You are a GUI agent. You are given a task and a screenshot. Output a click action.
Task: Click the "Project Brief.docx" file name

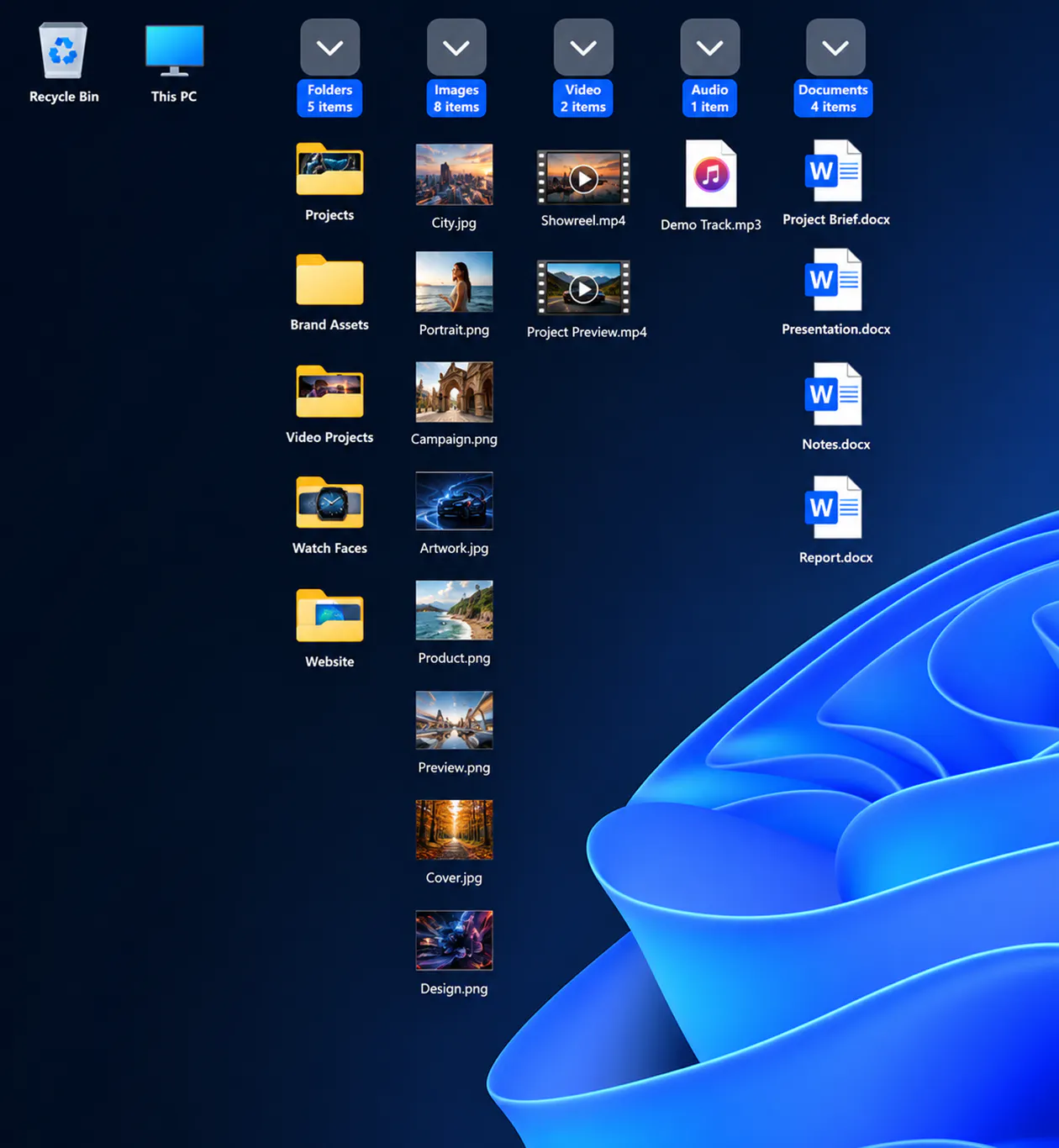pos(836,219)
